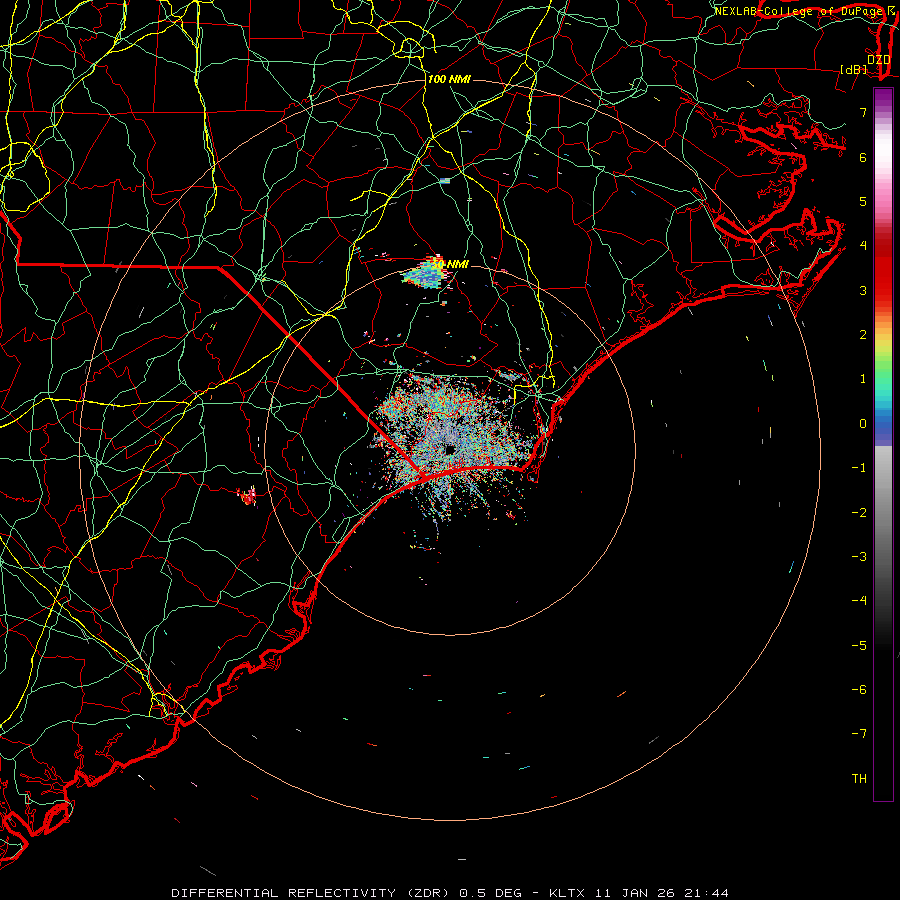The image size is (900, 900).
Task: Click the 50 NMI range ring label
Action: [x=450, y=264]
